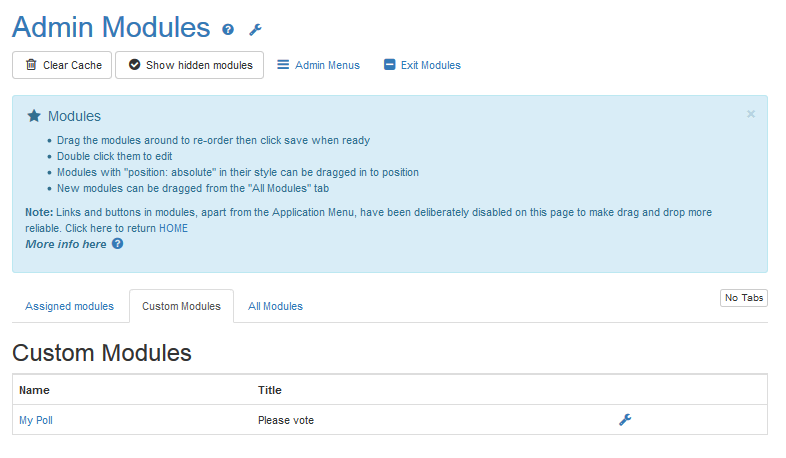The width and height of the screenshot is (786, 458).
Task: Click the help icon after More info here
Action: pos(117,244)
